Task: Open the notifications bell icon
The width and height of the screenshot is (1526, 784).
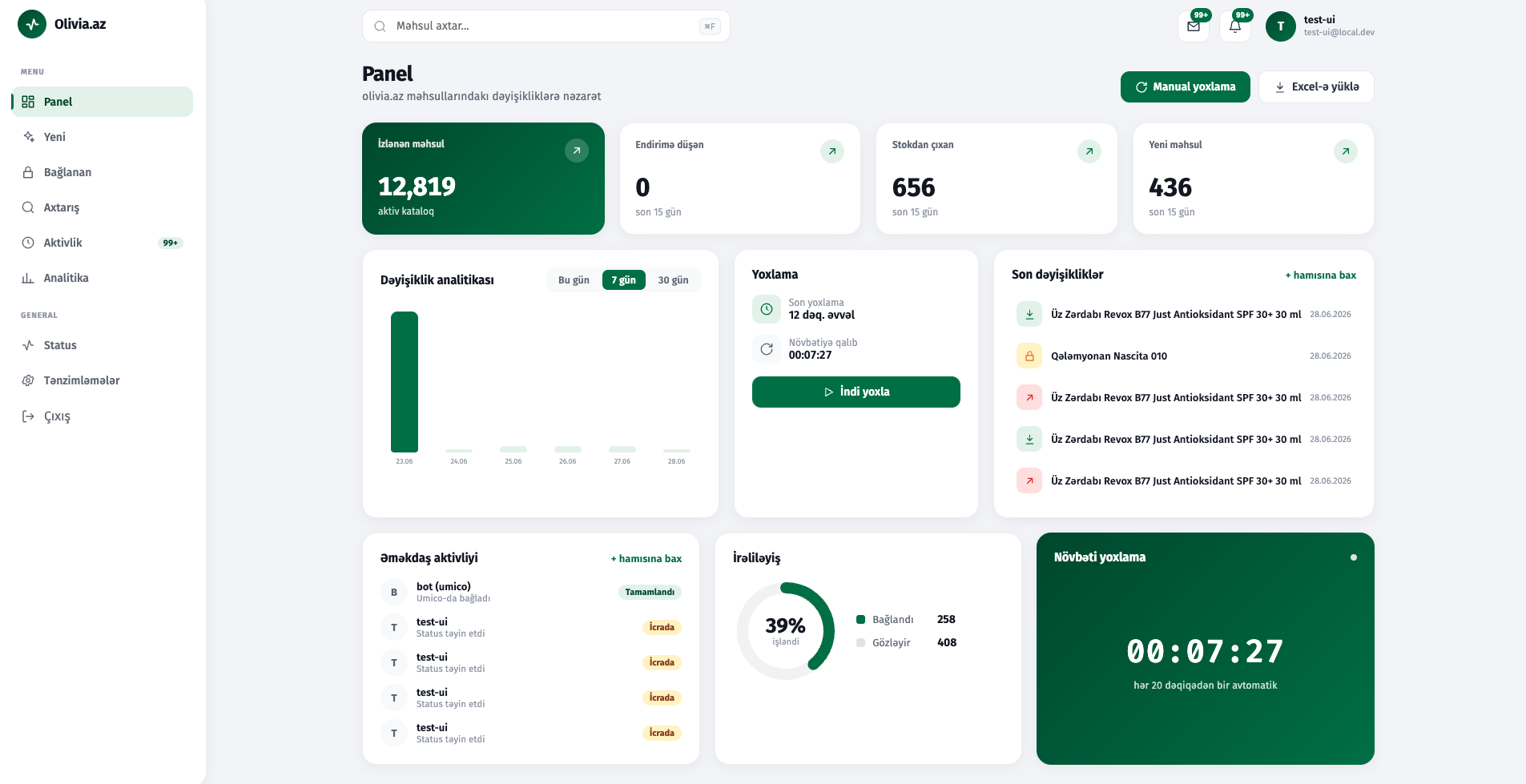Action: [x=1235, y=26]
